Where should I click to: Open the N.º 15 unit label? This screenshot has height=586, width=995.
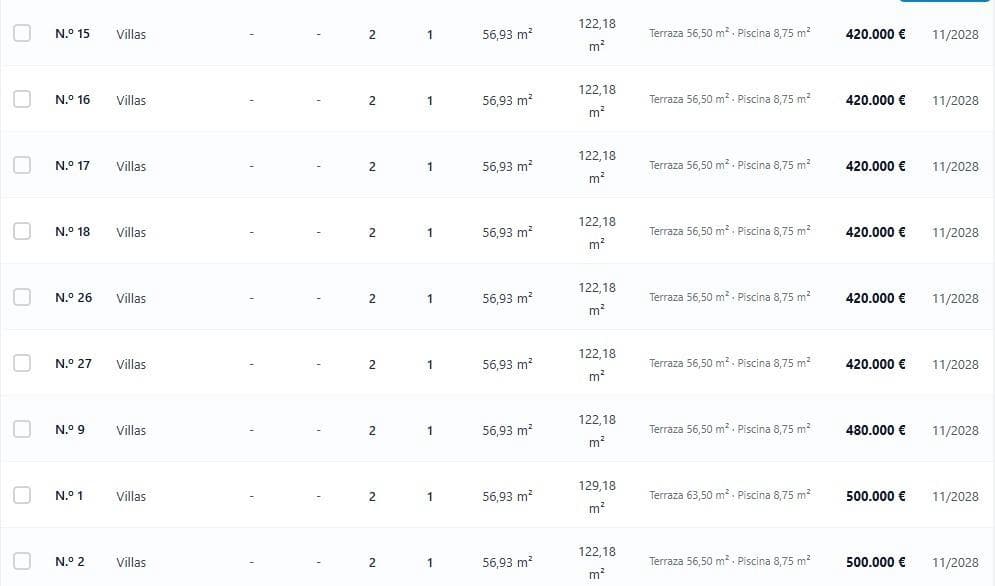(x=72, y=34)
